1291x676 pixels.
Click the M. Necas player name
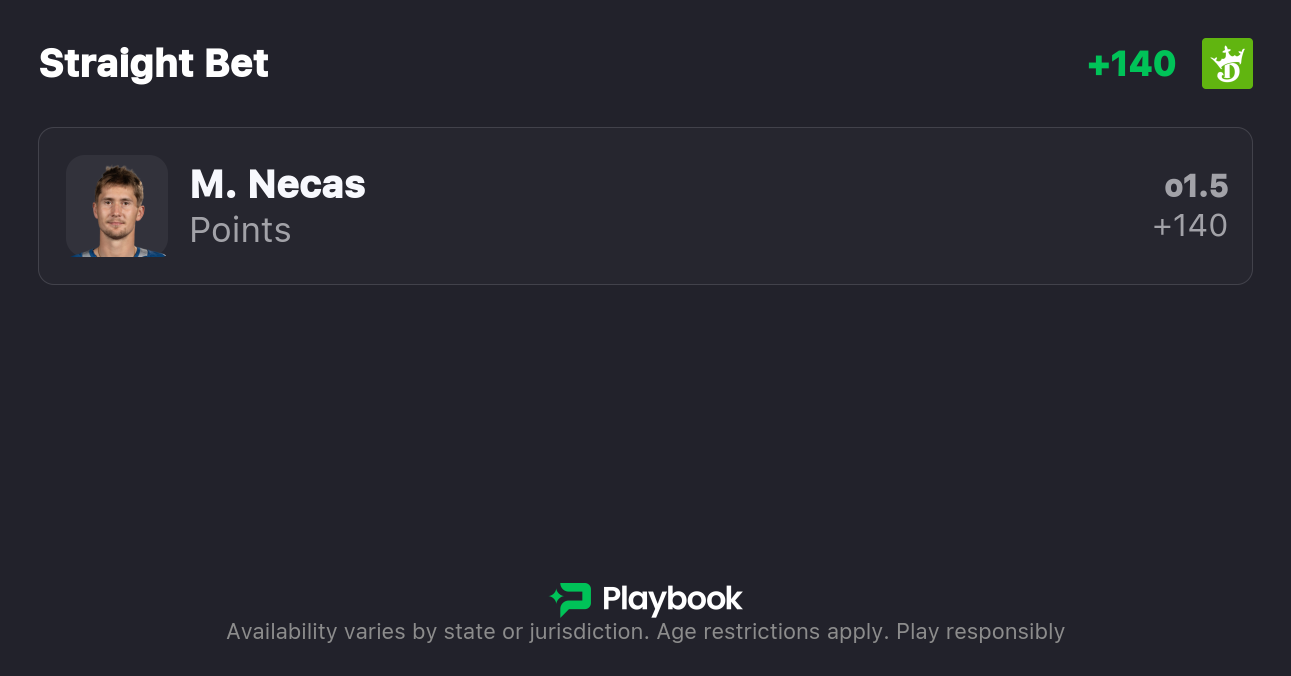(x=277, y=184)
